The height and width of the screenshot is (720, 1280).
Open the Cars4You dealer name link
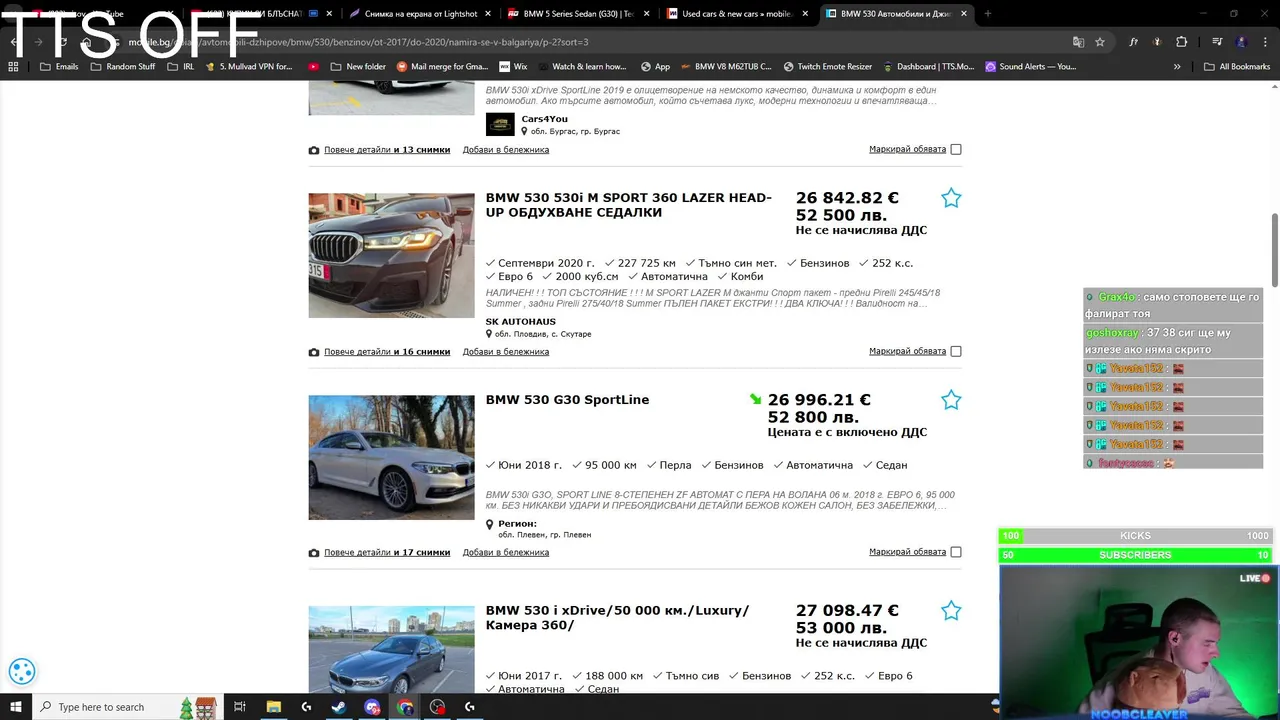pos(544,119)
